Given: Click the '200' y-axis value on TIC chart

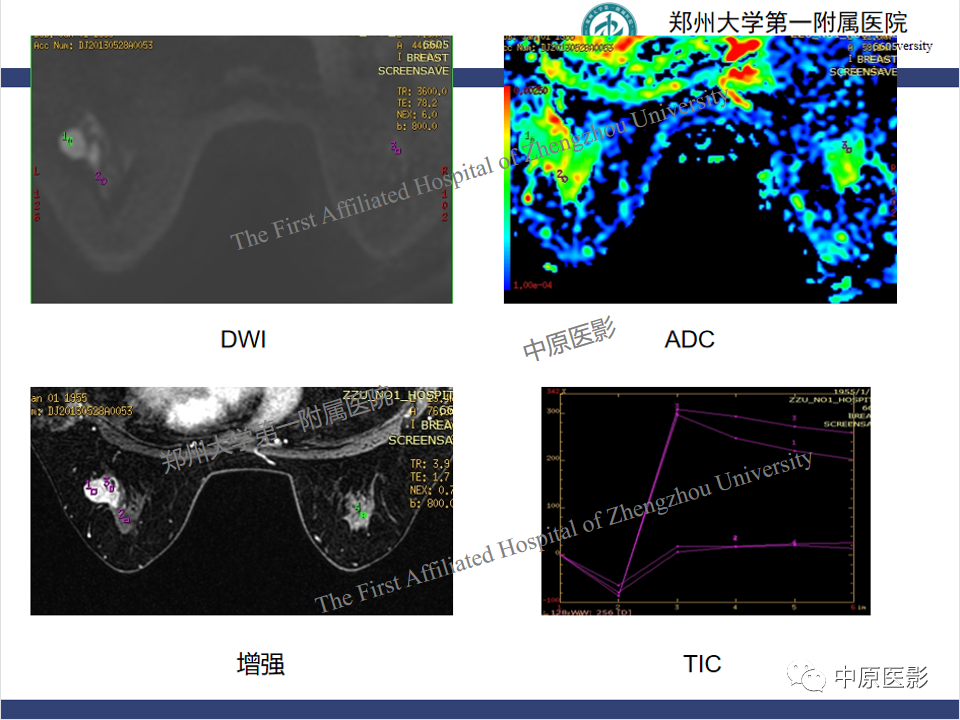Looking at the screenshot, I should [553, 459].
